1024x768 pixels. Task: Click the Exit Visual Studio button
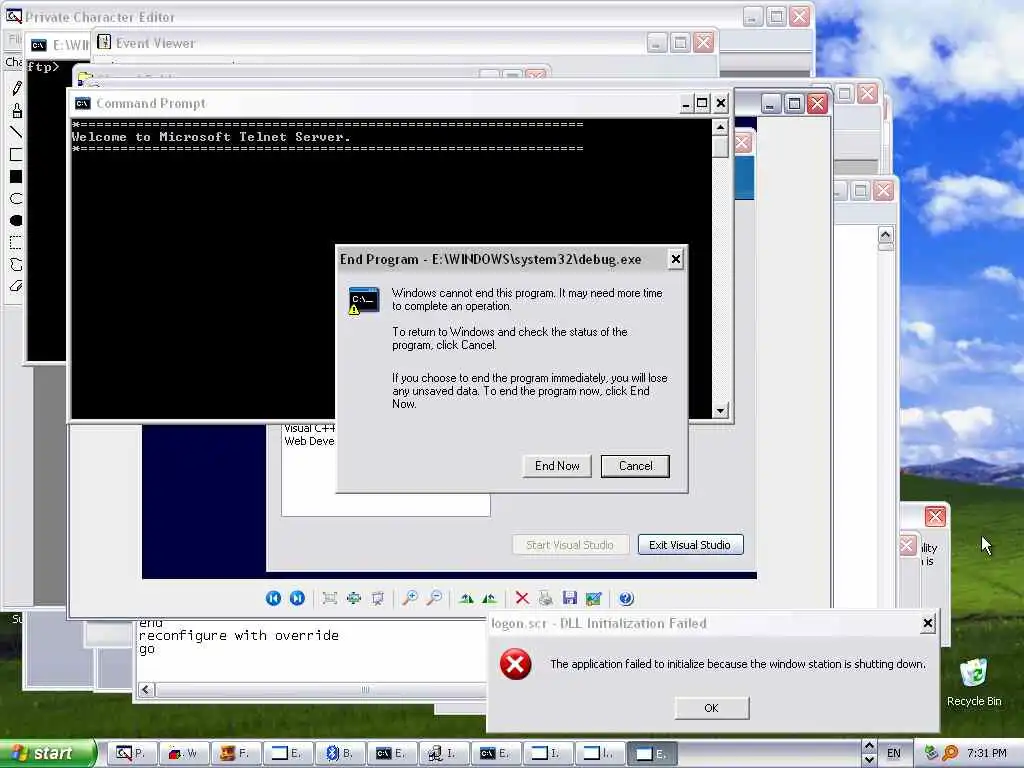[x=690, y=545]
